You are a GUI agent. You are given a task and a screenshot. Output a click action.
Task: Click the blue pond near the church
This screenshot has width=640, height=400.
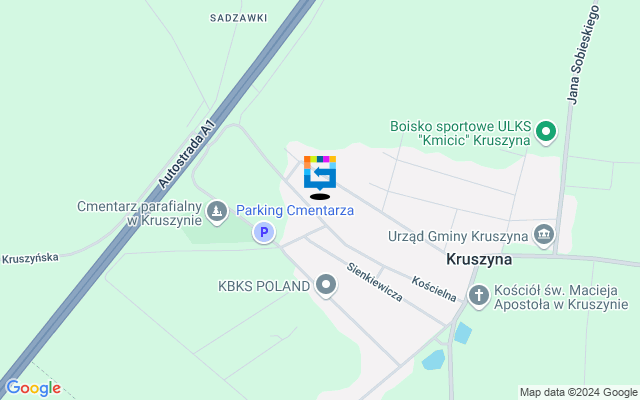coord(463,333)
